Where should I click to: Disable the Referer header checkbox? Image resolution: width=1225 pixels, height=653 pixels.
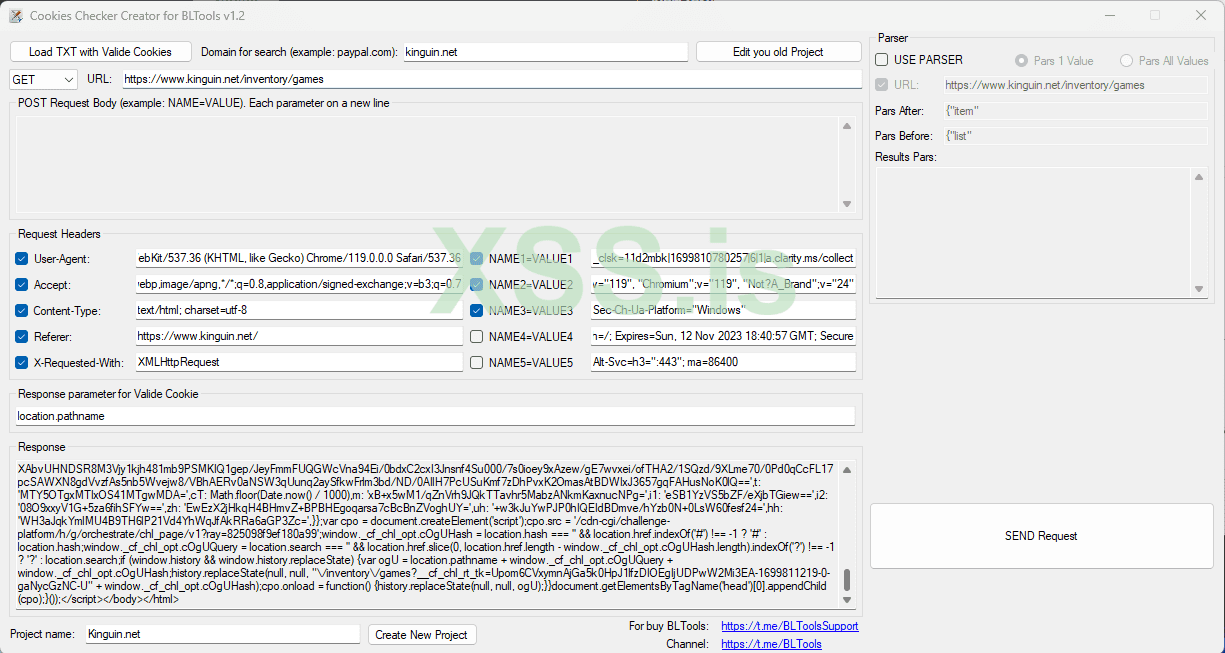(x=22, y=337)
